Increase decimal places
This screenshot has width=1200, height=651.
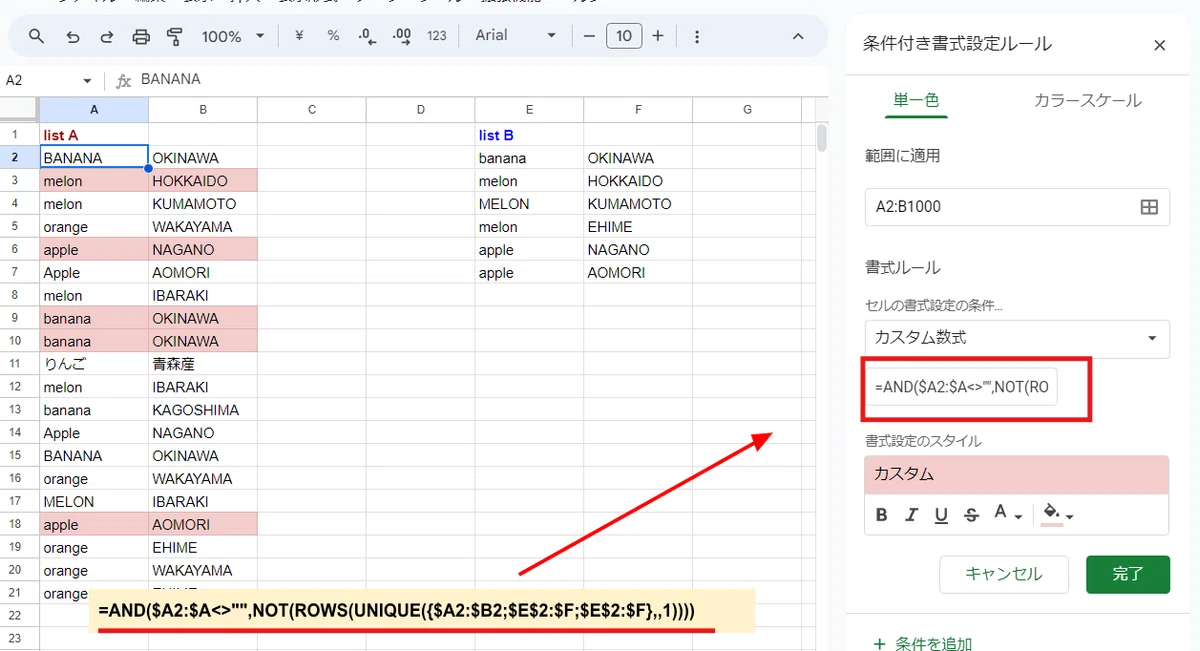[x=402, y=36]
